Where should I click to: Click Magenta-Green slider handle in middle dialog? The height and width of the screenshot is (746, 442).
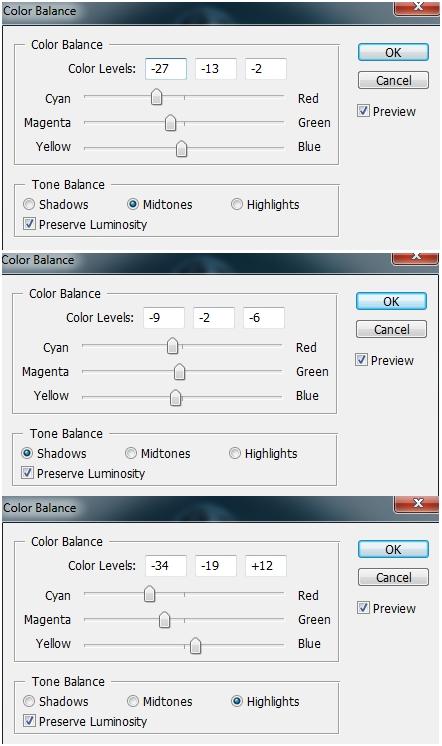tap(179, 372)
